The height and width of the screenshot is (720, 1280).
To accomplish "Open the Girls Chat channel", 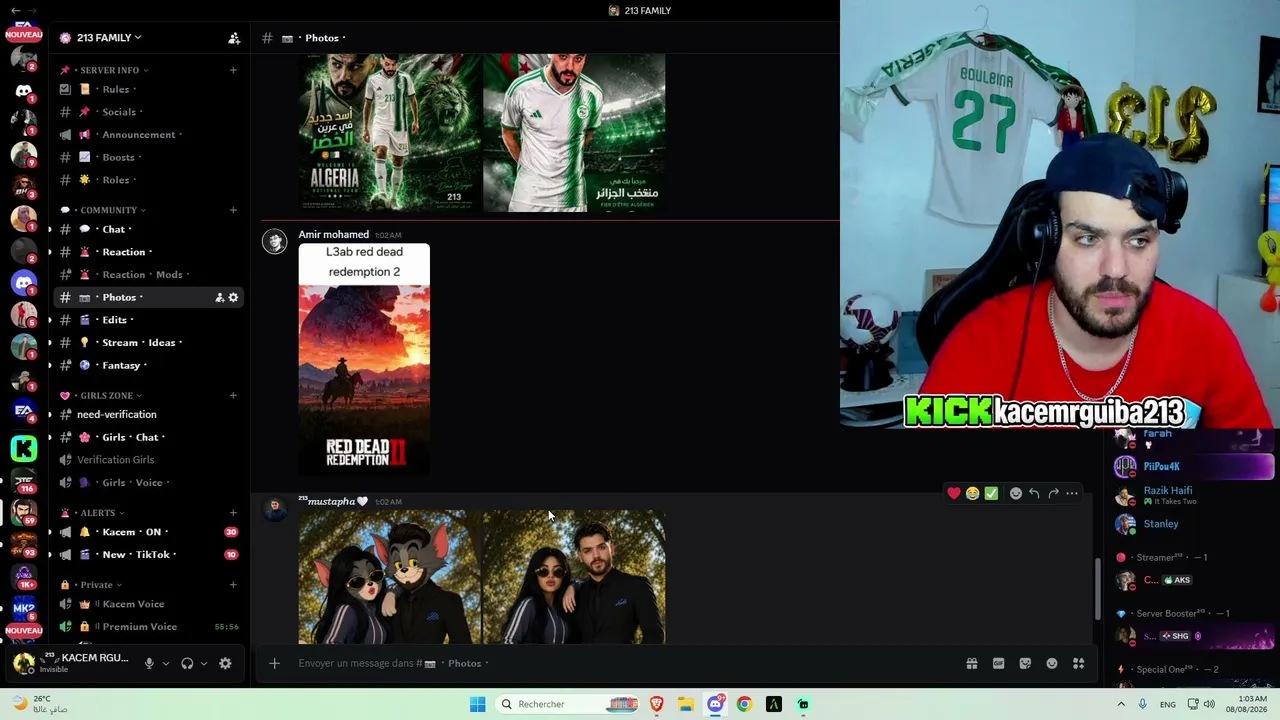I will (148, 437).
